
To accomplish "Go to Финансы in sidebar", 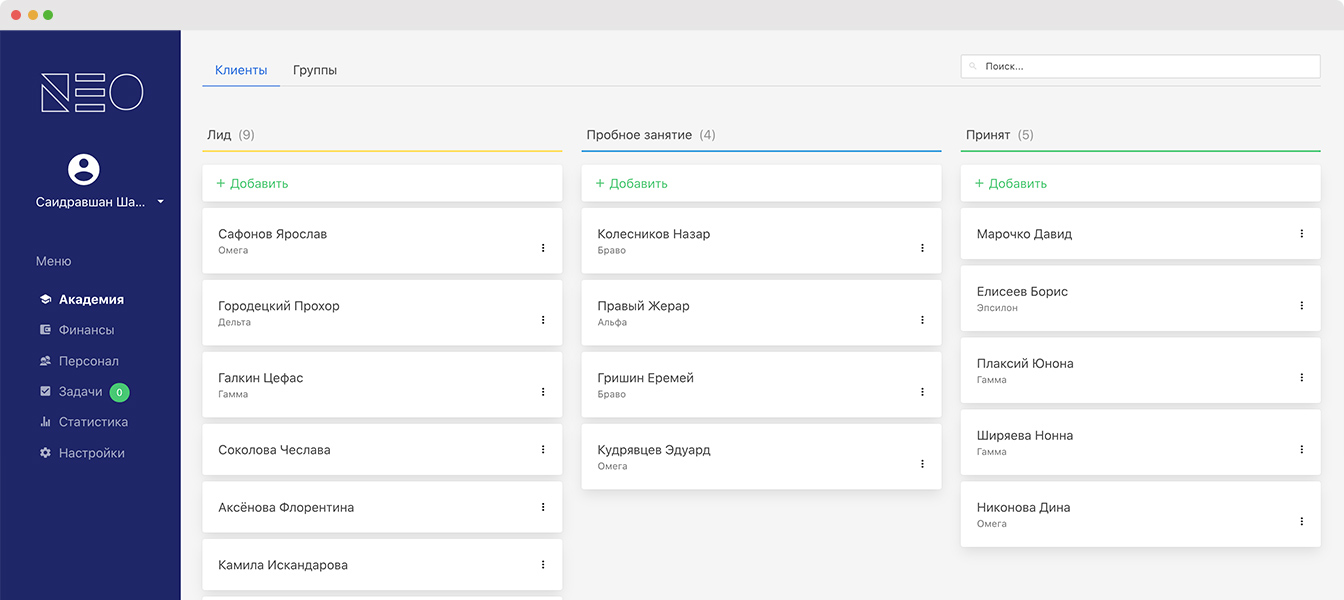I will coord(86,330).
